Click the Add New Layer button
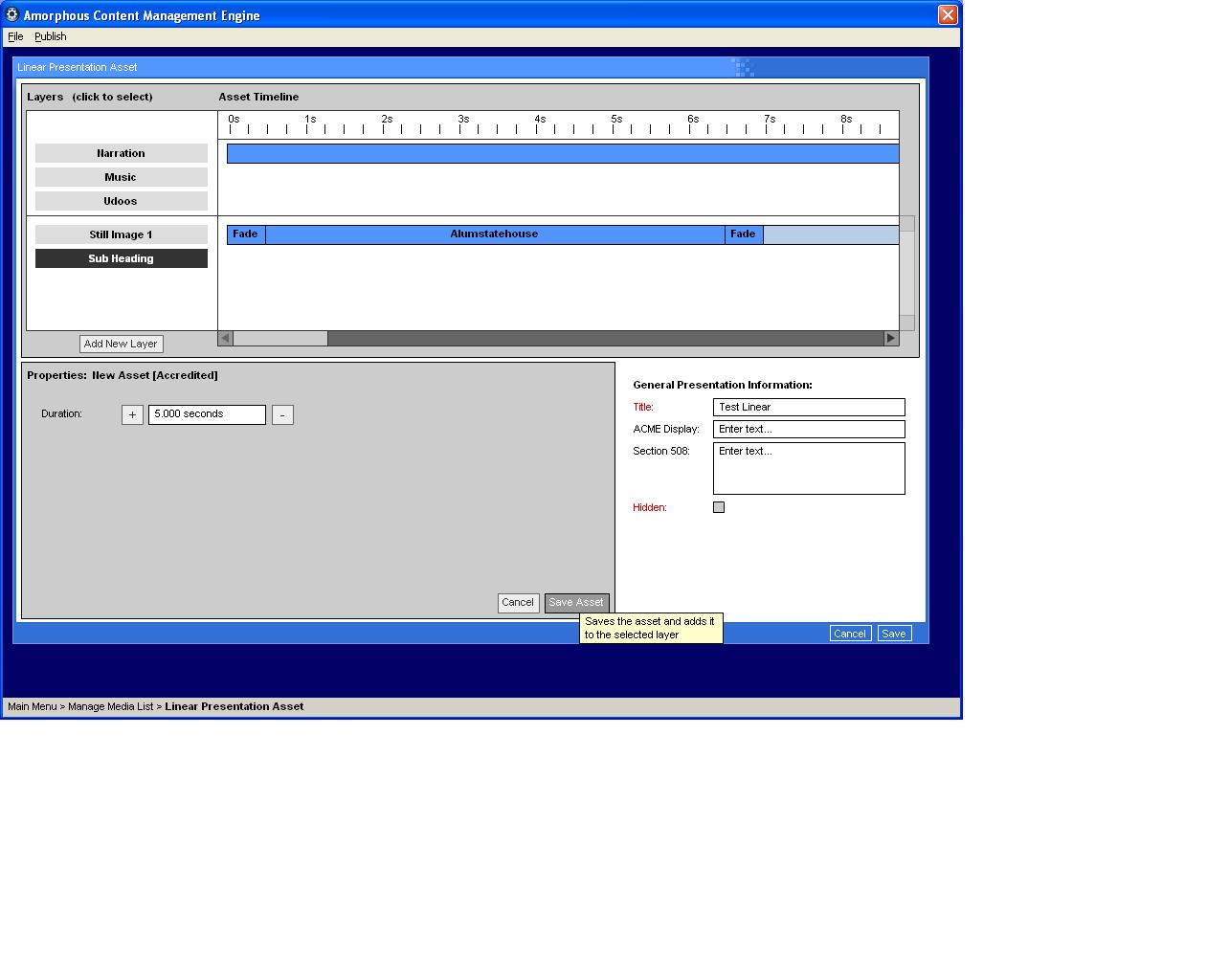Viewport: 1229px width, 980px height. (121, 344)
